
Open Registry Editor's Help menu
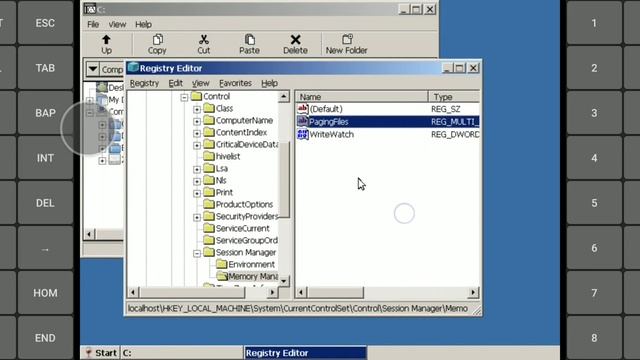269,83
